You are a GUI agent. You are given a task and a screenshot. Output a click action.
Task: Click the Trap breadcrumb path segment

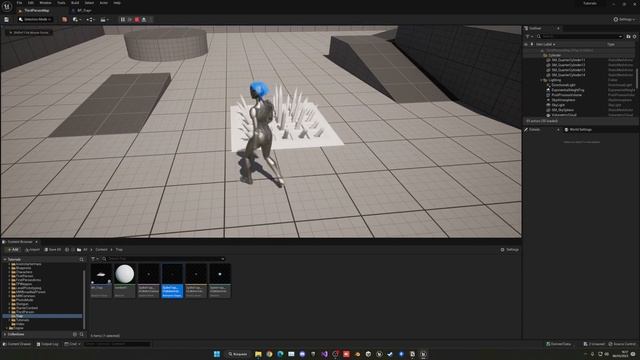pos(119,249)
